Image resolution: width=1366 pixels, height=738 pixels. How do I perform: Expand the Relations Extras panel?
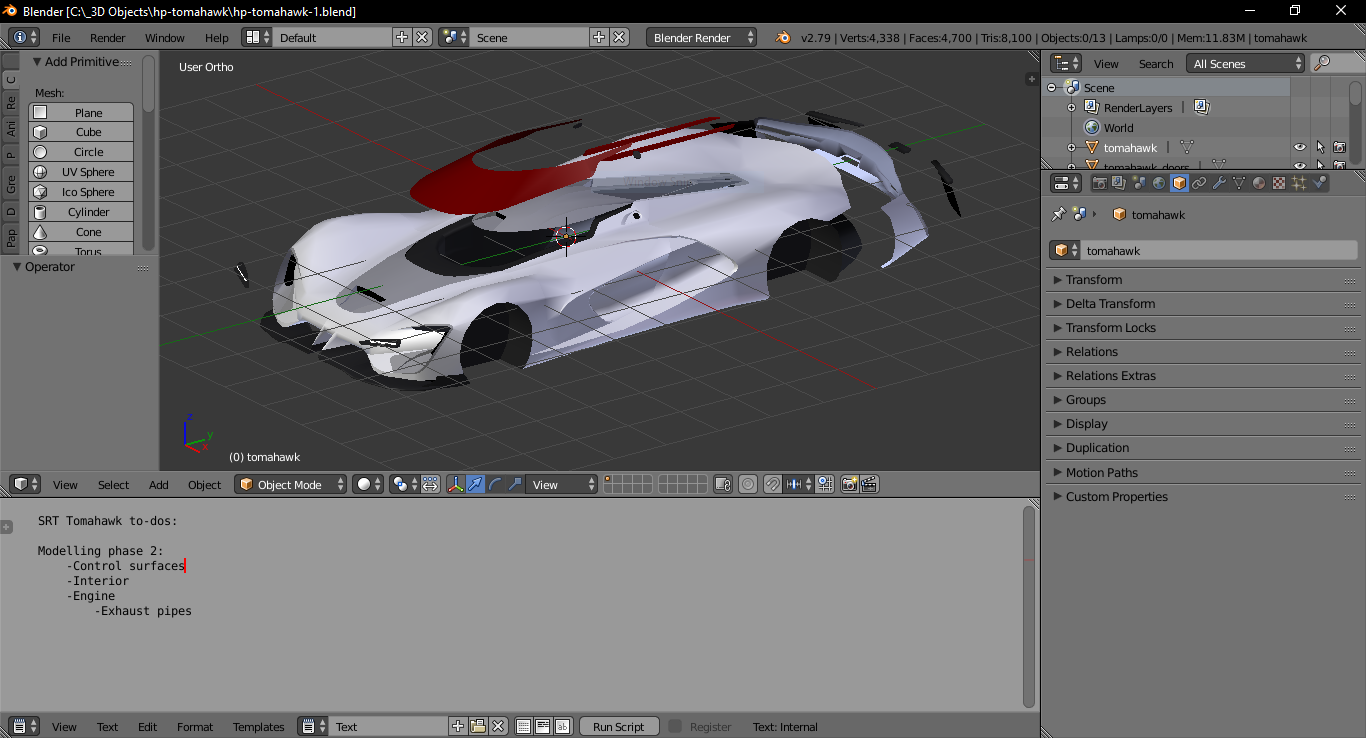click(1203, 375)
